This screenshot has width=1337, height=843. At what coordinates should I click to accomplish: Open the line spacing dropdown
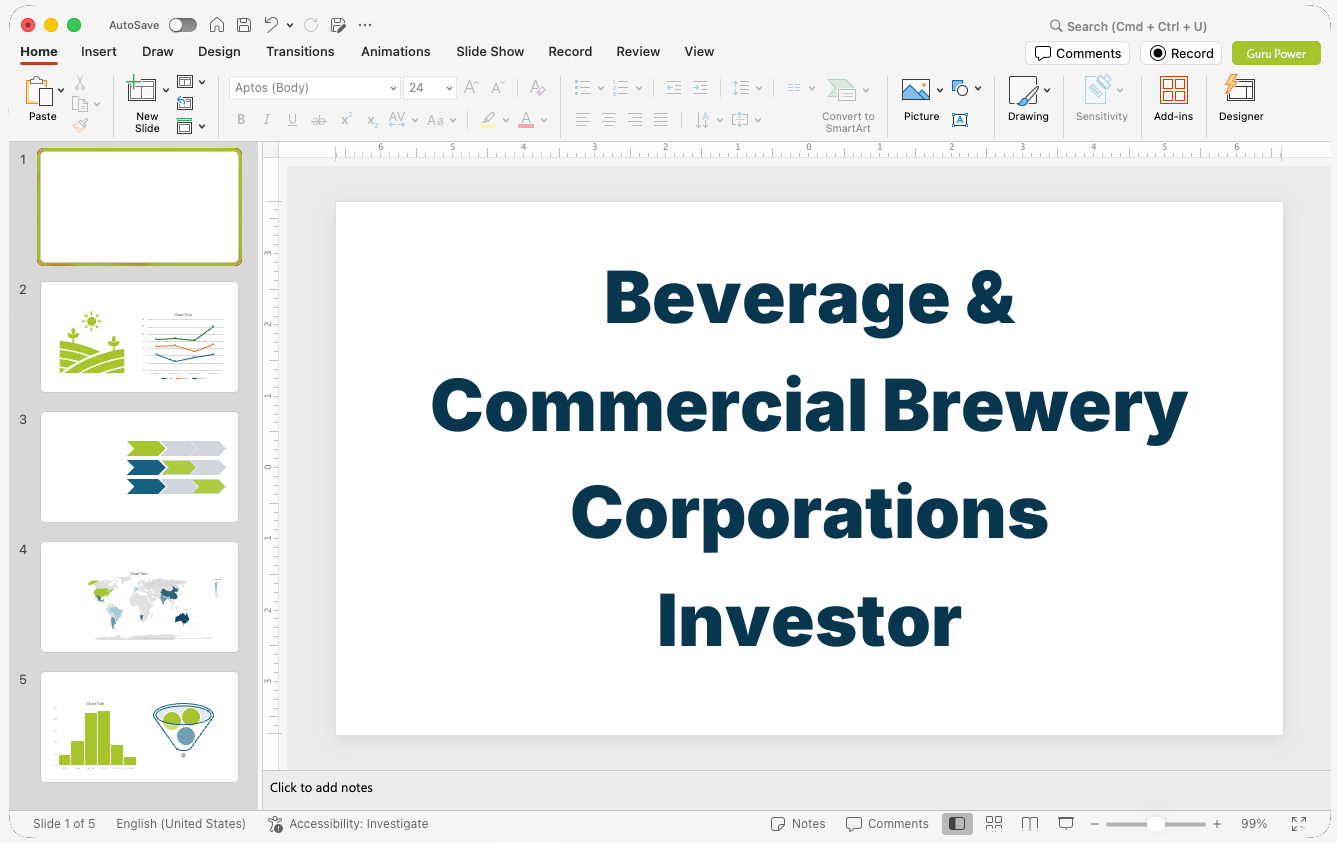(760, 88)
